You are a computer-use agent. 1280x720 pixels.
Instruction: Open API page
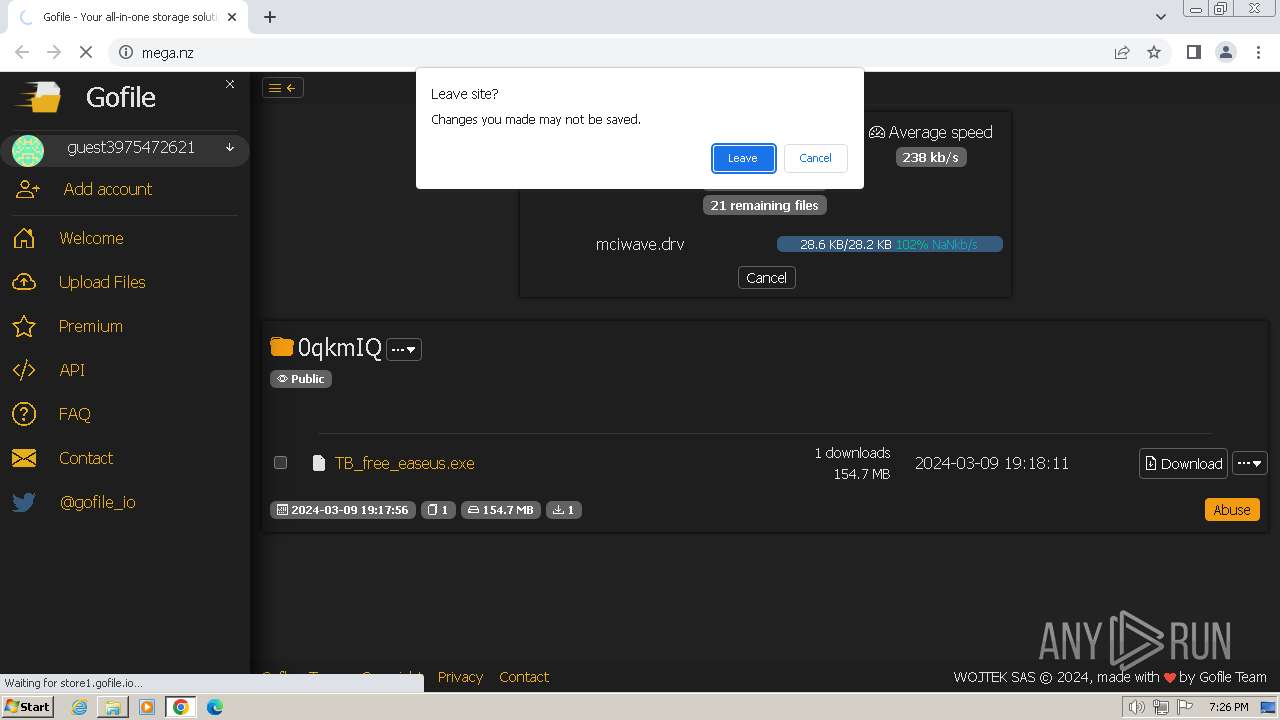[72, 370]
